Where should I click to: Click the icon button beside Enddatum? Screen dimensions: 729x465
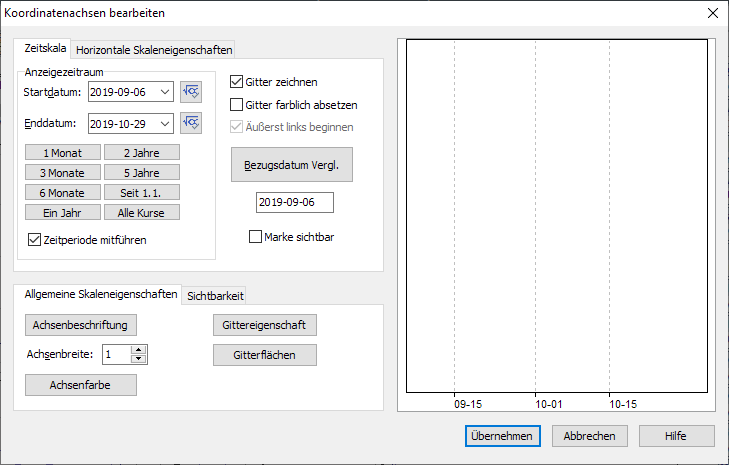click(x=191, y=123)
